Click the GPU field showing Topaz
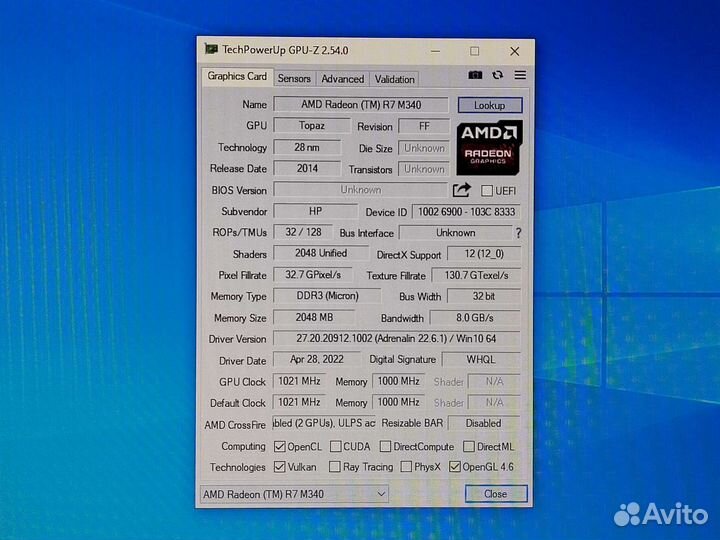 [x=312, y=126]
